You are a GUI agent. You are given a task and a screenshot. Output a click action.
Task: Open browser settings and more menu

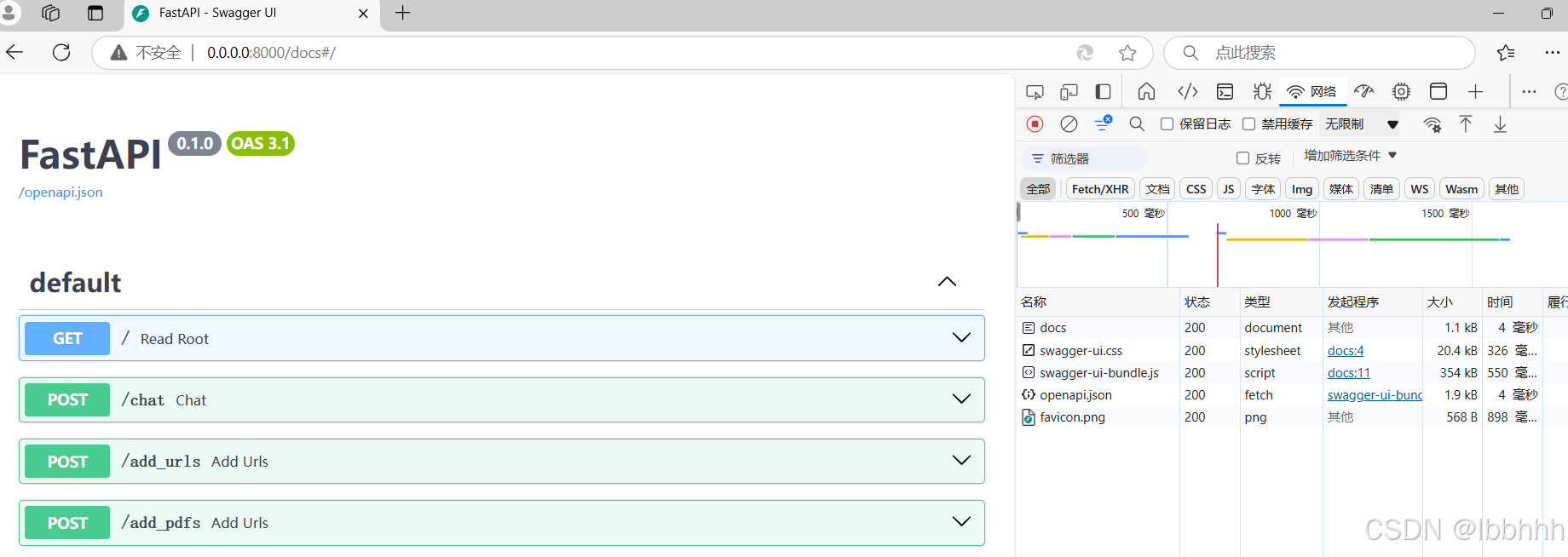1553,53
